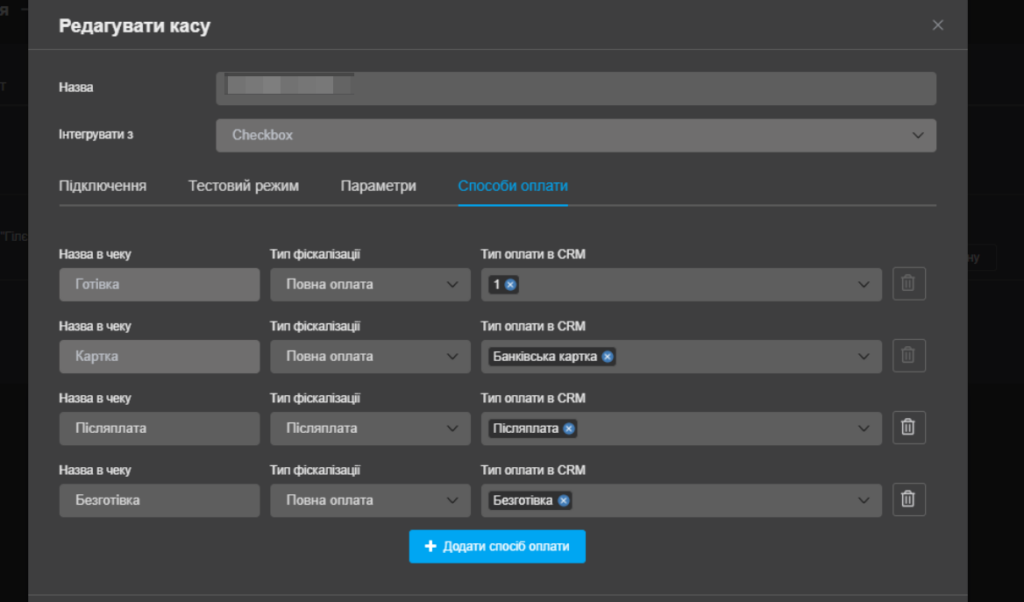Expand CRM payment type dropdown for Картка

coord(864,357)
